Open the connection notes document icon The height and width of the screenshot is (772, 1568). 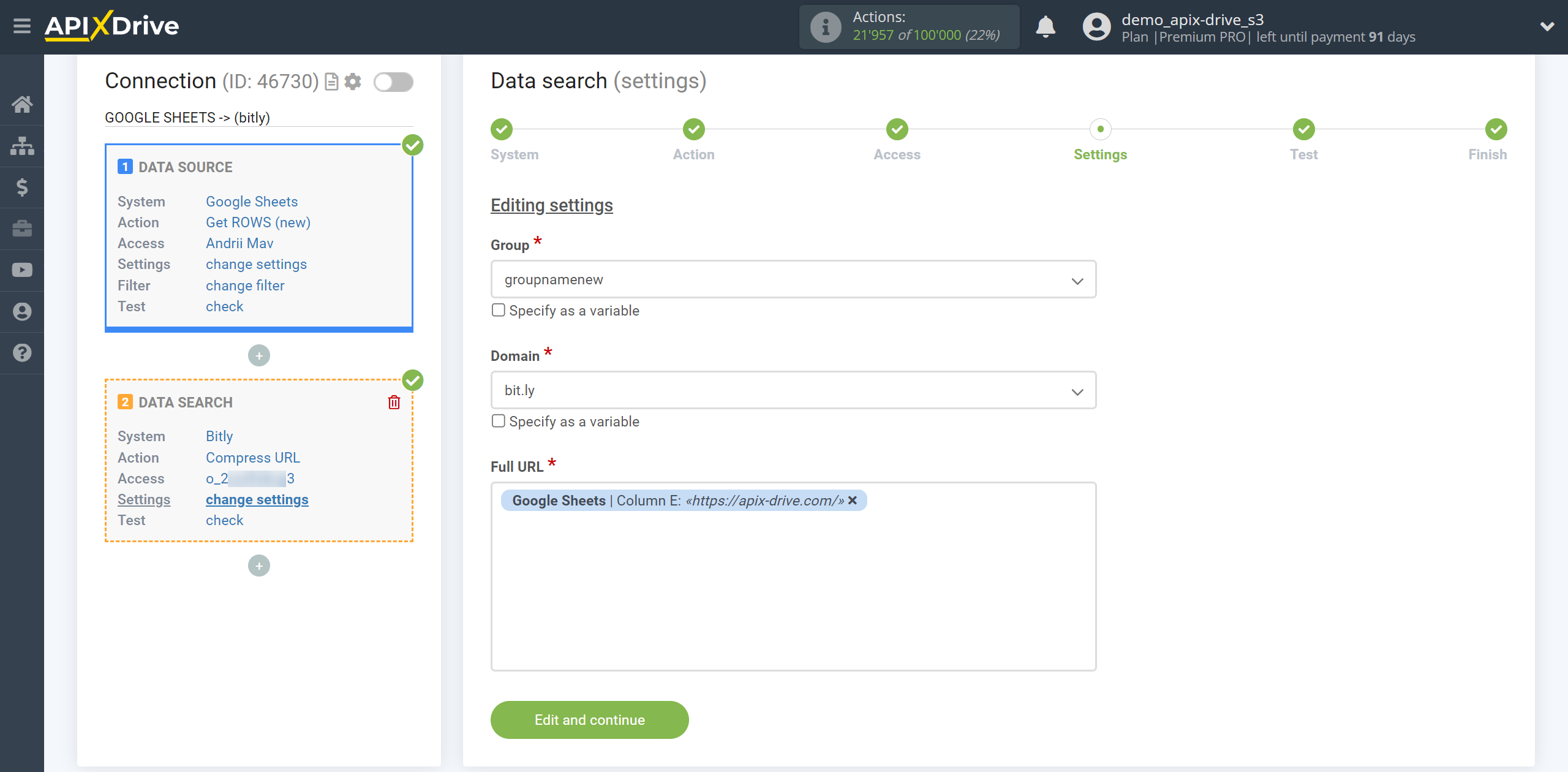pyautogui.click(x=331, y=81)
